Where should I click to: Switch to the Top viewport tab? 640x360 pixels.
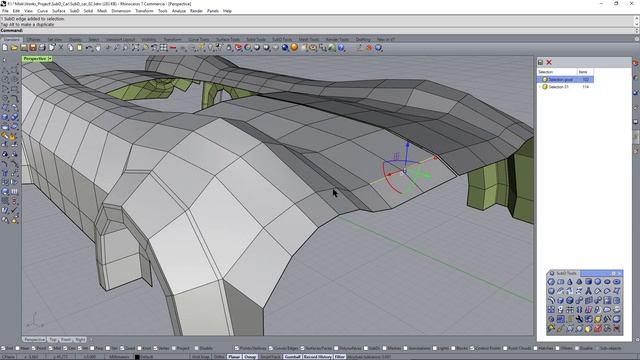[53, 340]
